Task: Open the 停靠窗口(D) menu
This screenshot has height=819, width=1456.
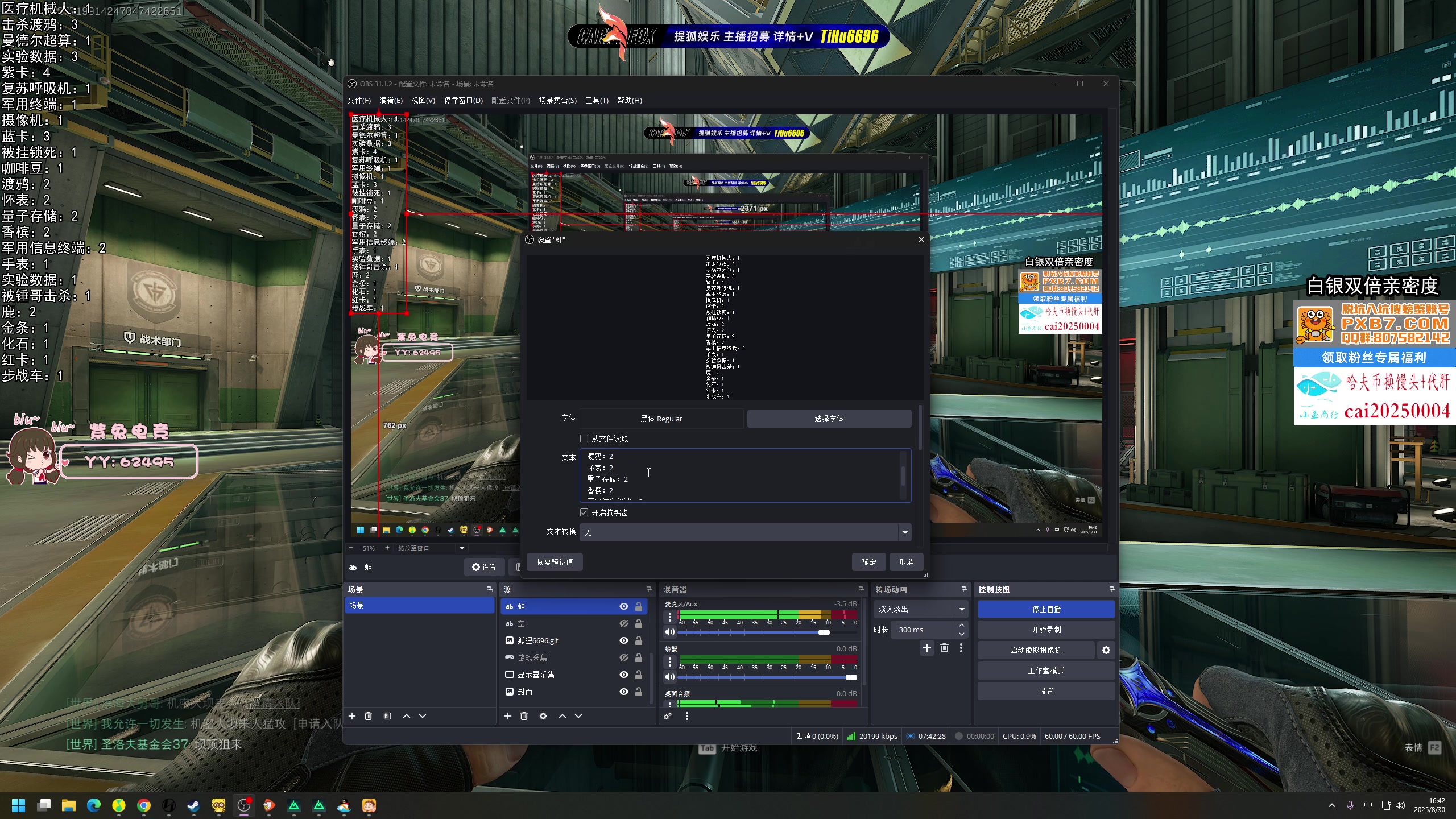Action: click(463, 100)
